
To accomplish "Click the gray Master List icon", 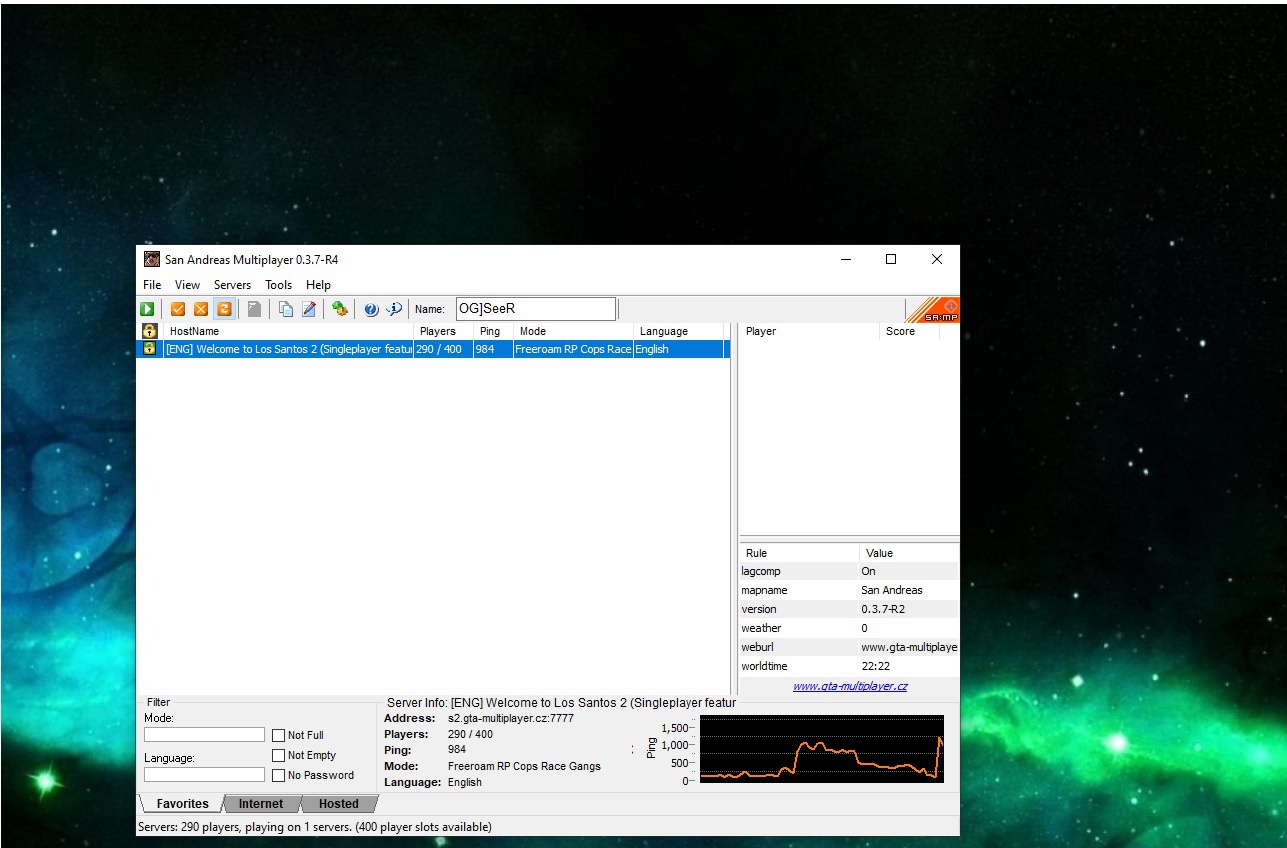I will (254, 309).
